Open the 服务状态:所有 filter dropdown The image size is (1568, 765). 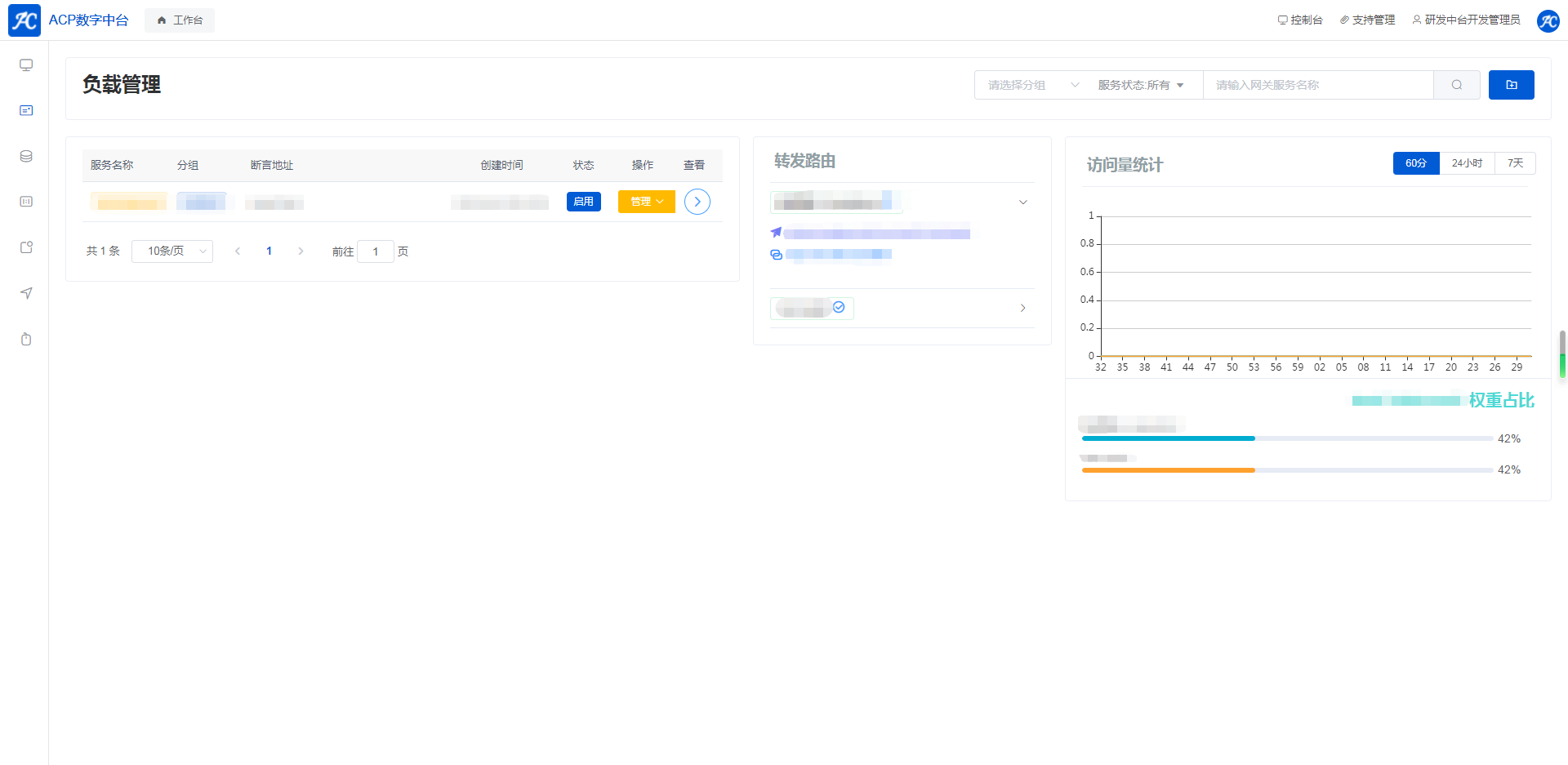[1140, 85]
